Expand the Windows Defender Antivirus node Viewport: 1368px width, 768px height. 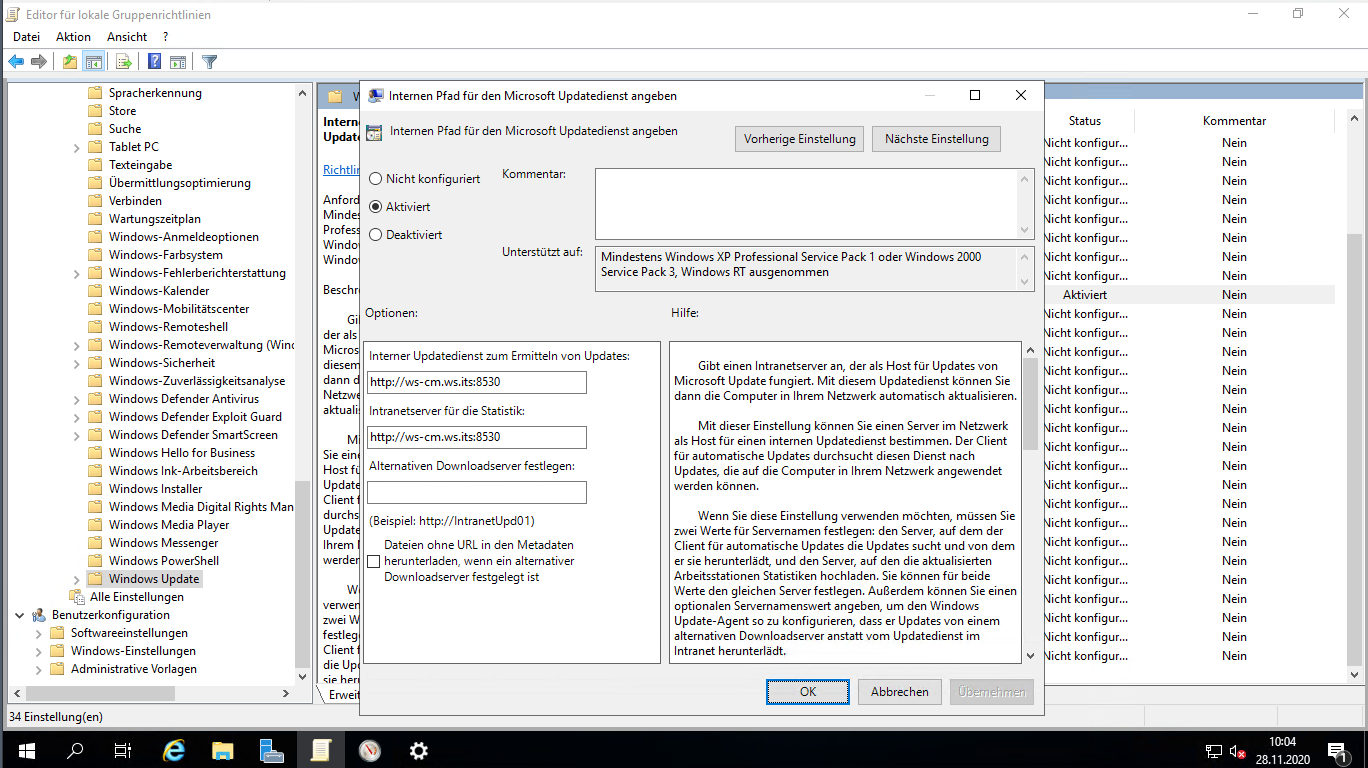point(77,399)
